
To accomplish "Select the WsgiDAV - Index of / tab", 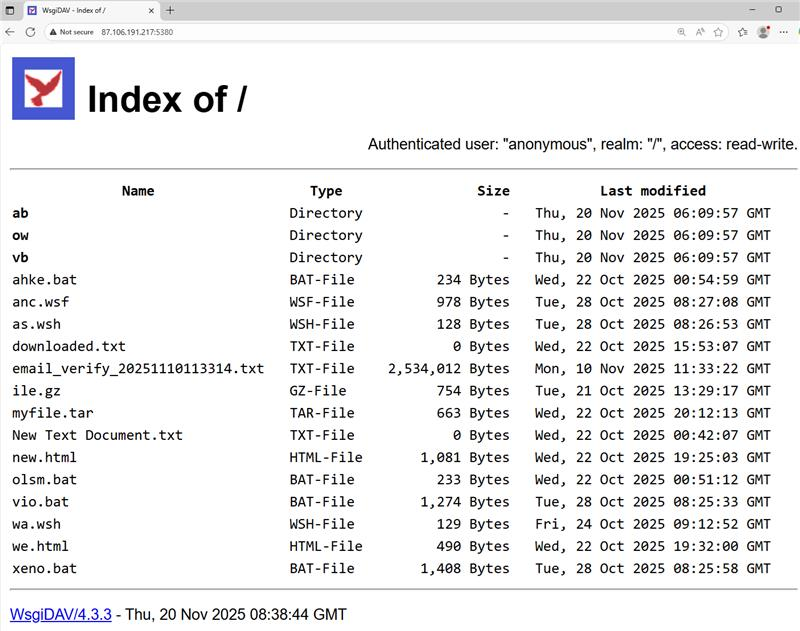I will (85, 10).
